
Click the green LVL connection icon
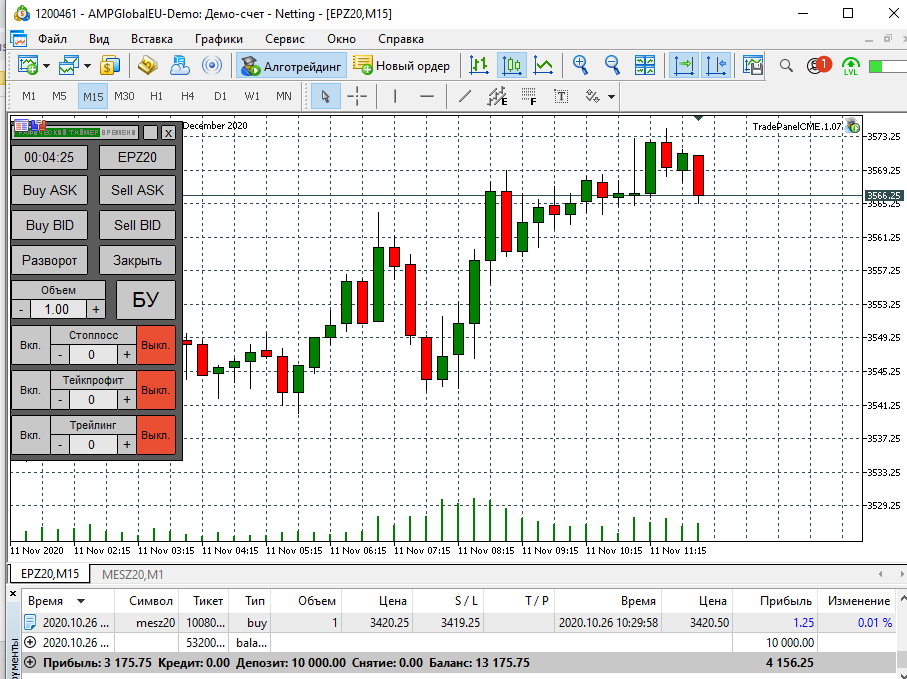tap(850, 66)
